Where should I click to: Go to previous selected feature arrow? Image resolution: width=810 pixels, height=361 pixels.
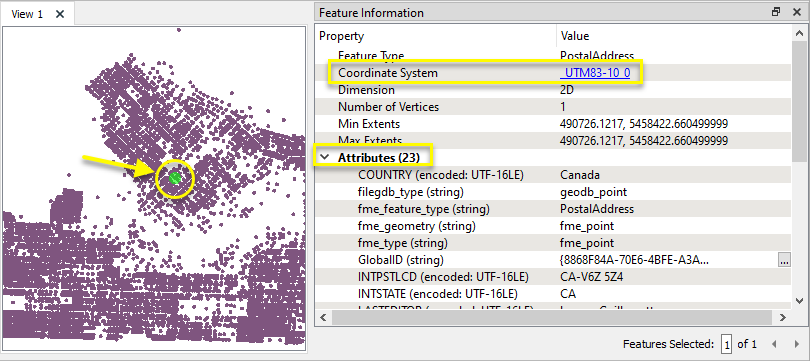(x=774, y=344)
